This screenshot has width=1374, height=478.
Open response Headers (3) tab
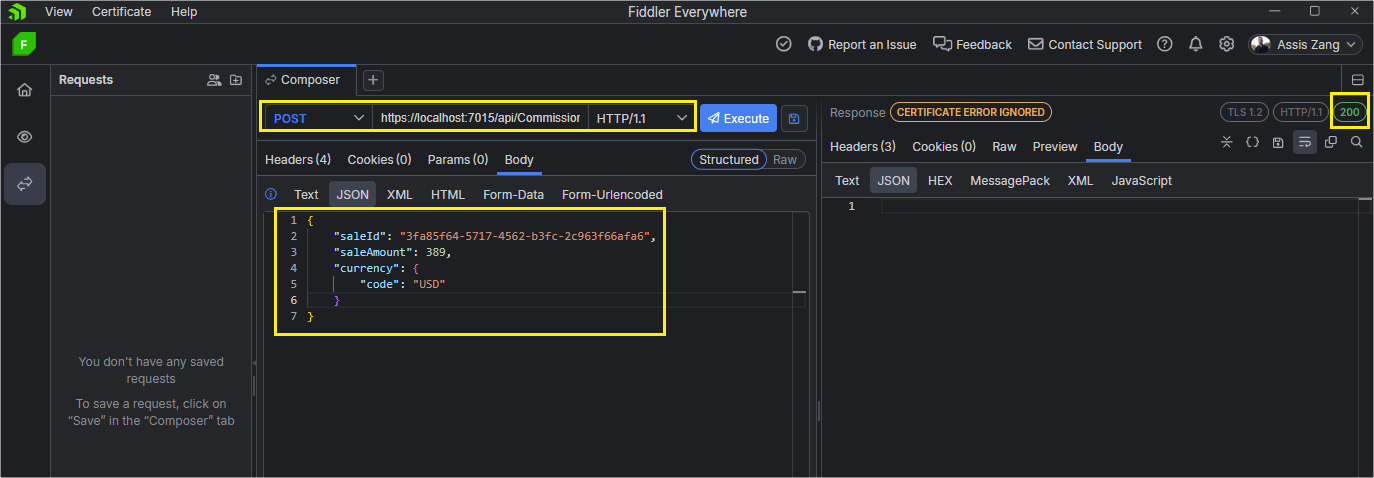(x=863, y=146)
